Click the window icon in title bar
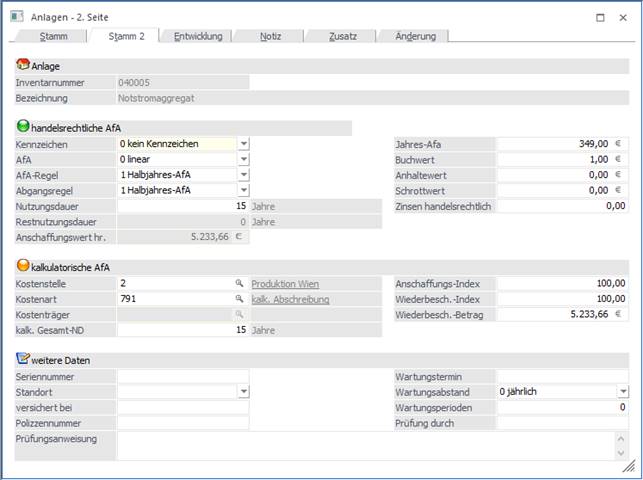643x480 pixels. click(17, 17)
